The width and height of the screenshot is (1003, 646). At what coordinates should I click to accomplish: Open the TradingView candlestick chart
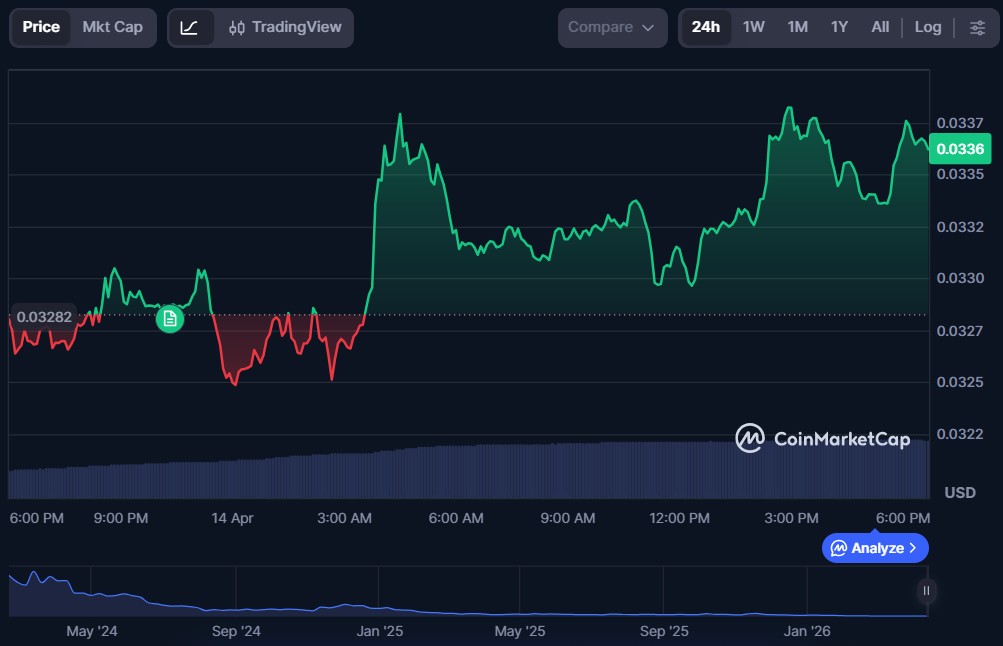click(284, 27)
